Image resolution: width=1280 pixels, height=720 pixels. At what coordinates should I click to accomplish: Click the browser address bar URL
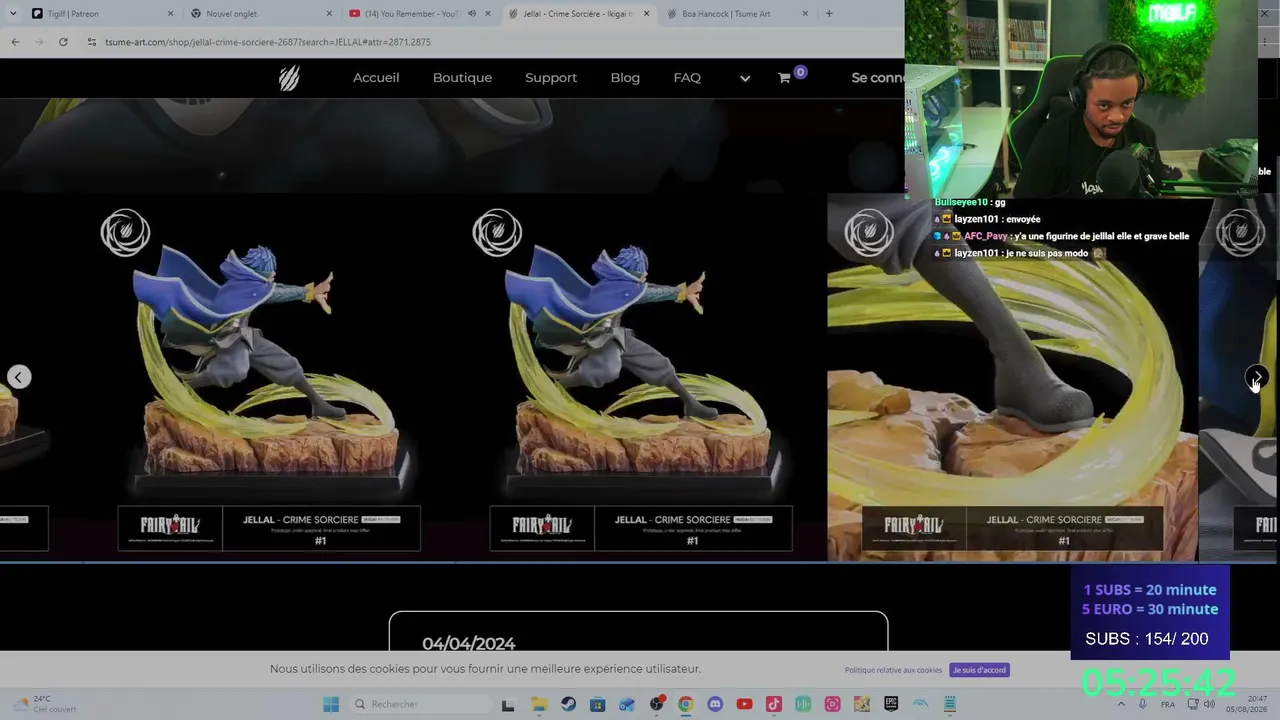coord(268,42)
